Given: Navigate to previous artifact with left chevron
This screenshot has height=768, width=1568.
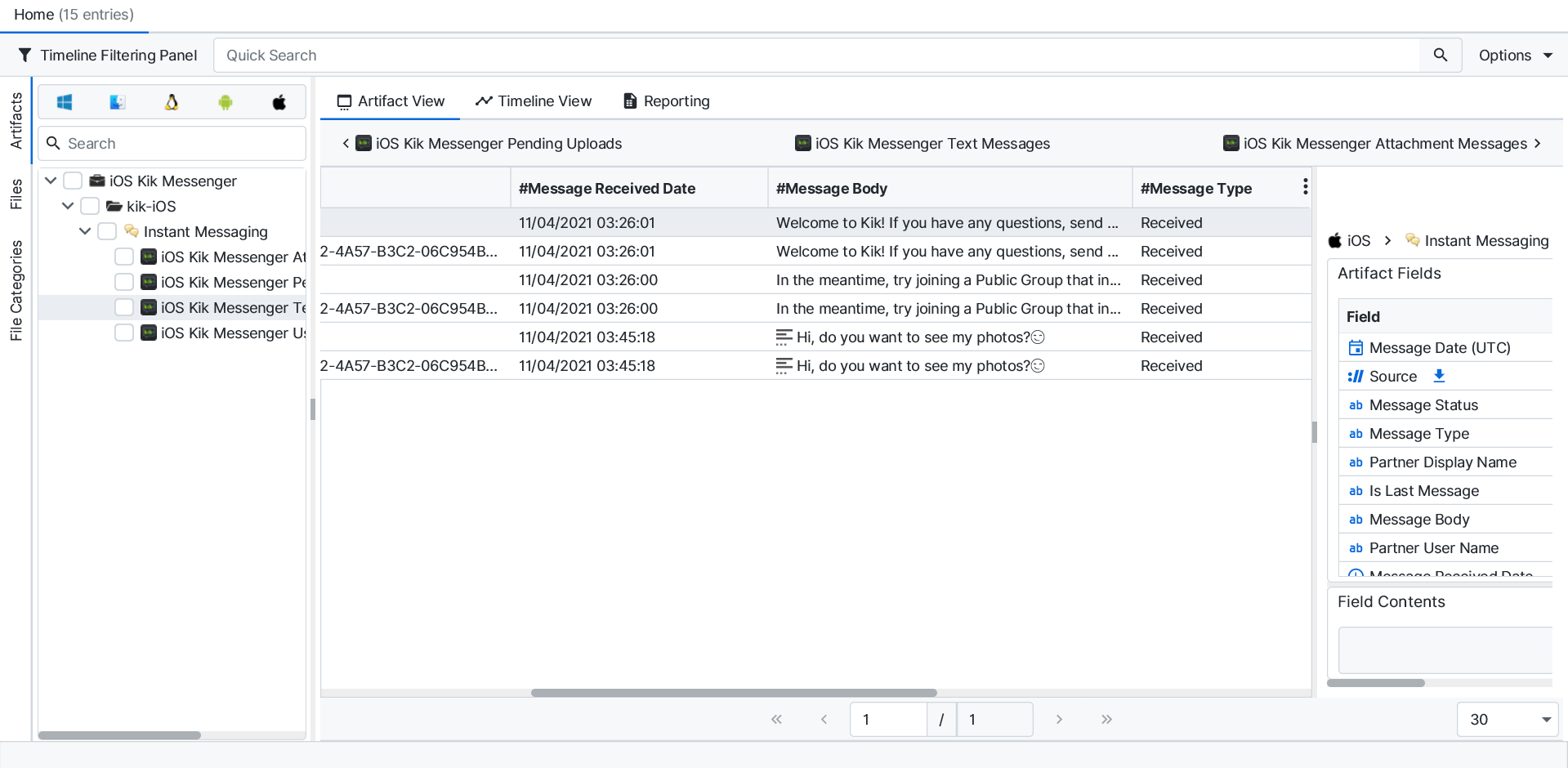Looking at the screenshot, I should pos(346,143).
